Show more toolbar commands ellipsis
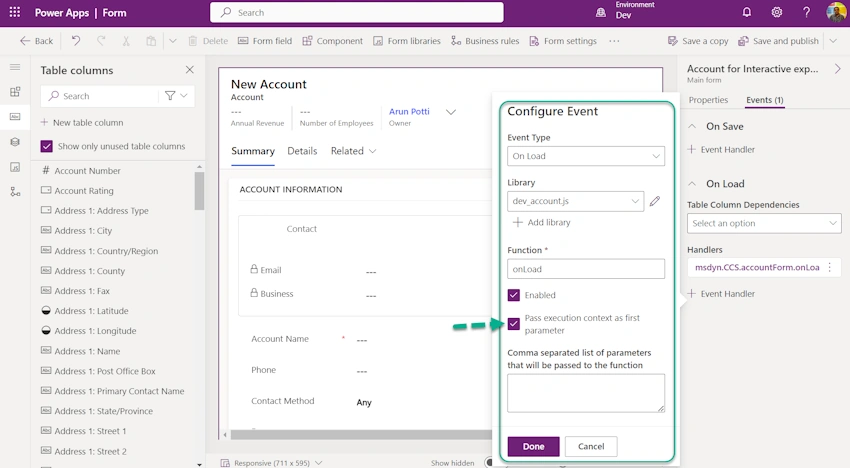Viewport: 850px width, 468px height. [x=614, y=41]
